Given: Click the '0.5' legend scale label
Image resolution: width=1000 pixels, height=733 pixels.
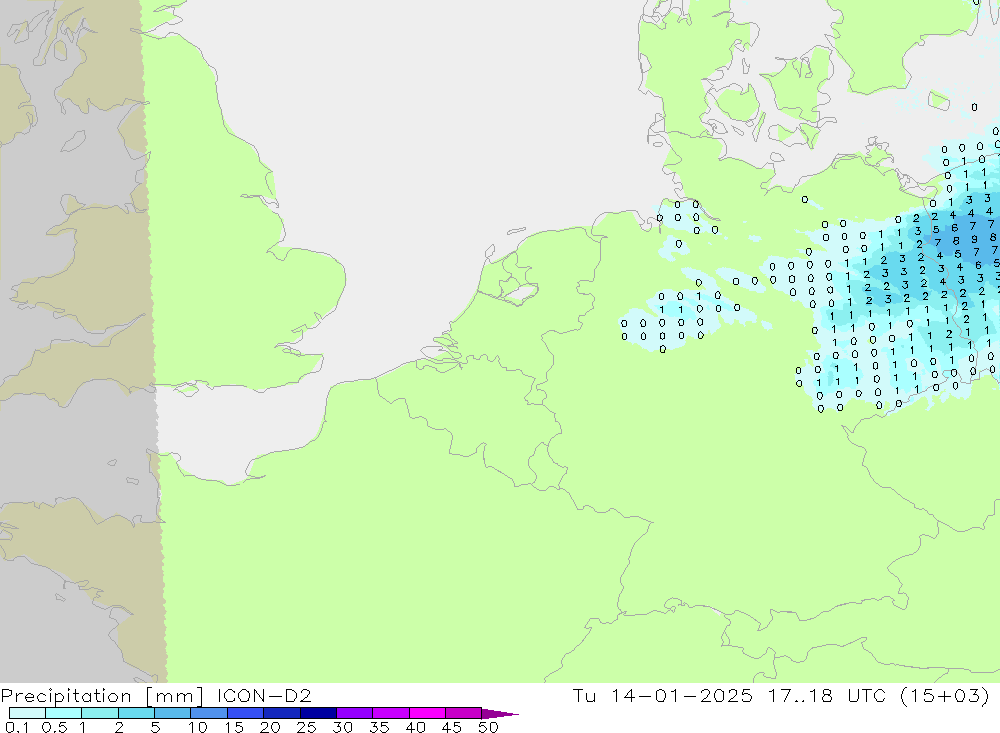Looking at the screenshot, I should click(x=54, y=727).
